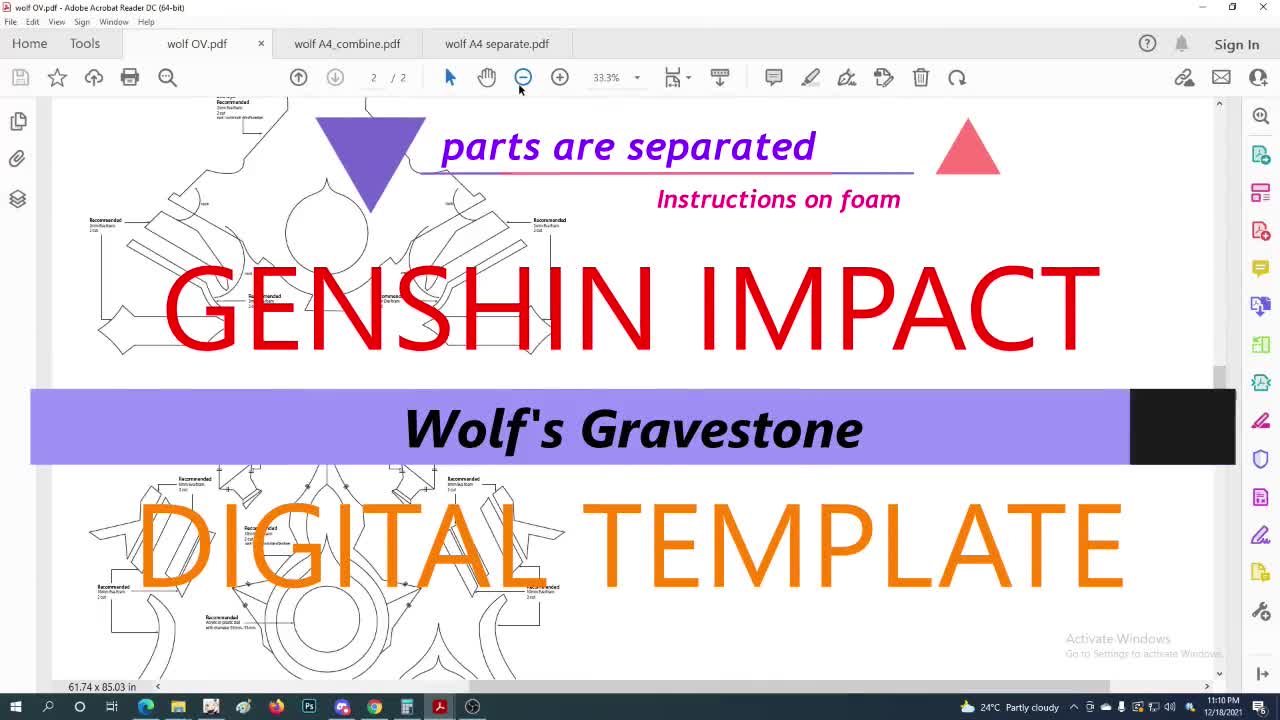Print the document using the printer icon
1280x720 pixels.
130,77
